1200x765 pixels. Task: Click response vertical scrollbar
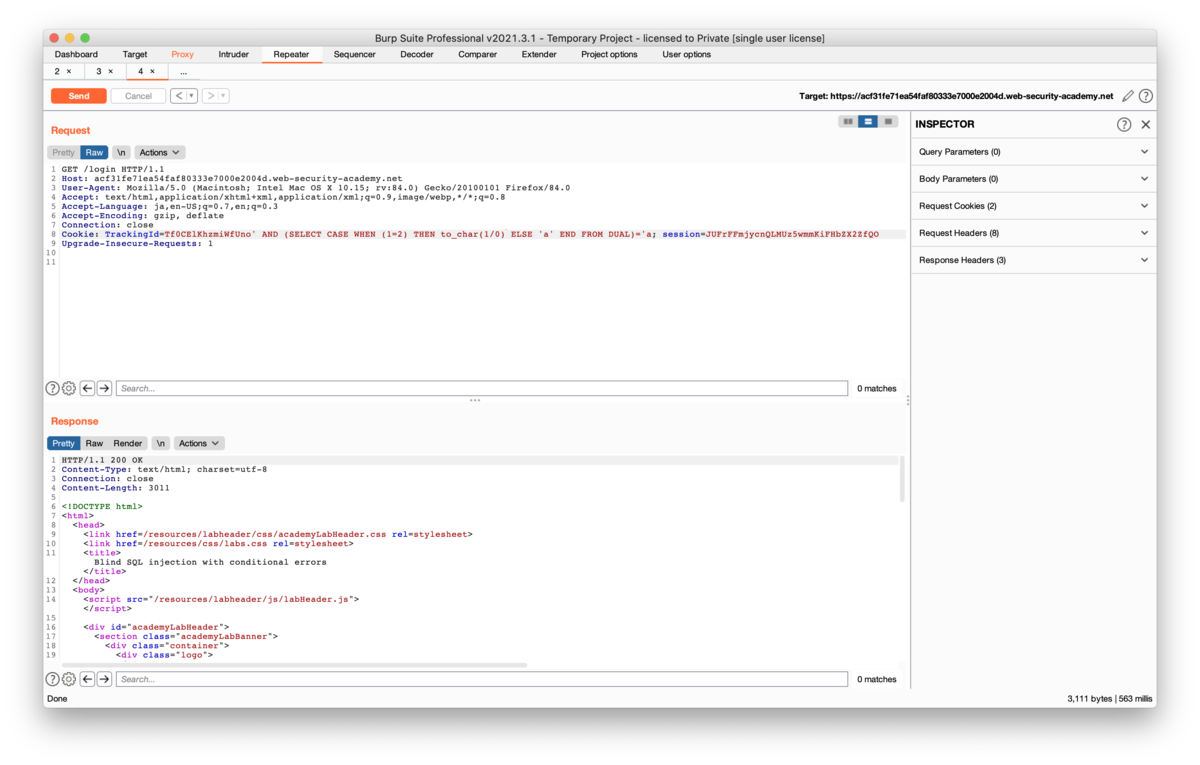(902, 480)
